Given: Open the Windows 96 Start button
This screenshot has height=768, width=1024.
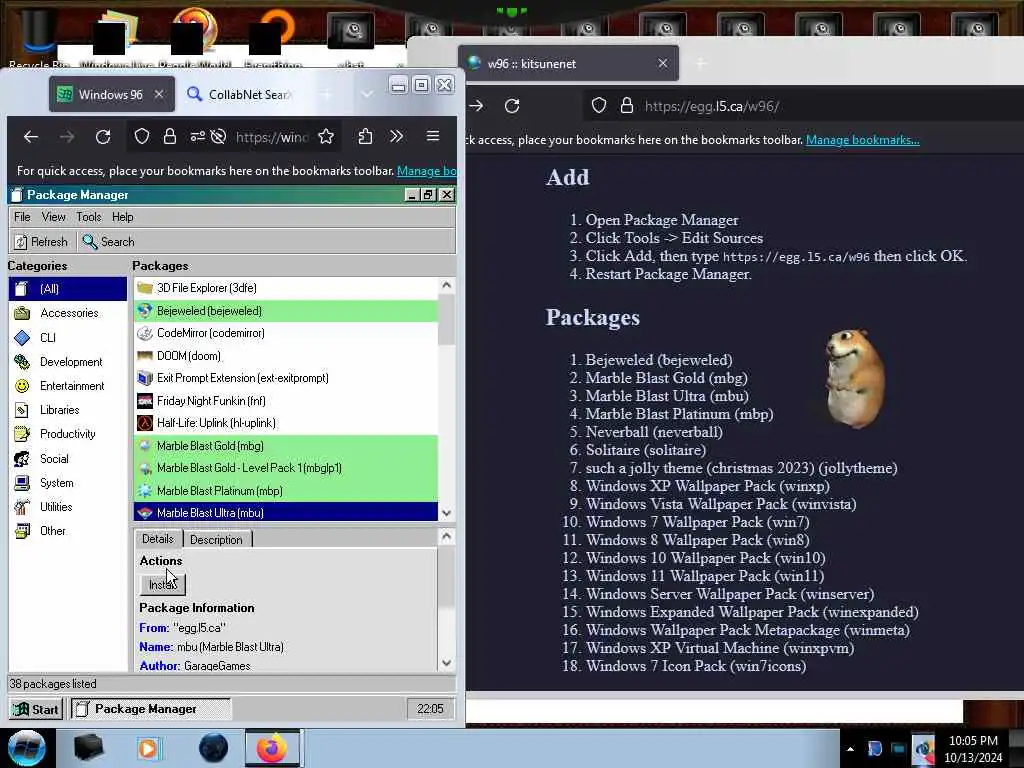Looking at the screenshot, I should tap(37, 709).
